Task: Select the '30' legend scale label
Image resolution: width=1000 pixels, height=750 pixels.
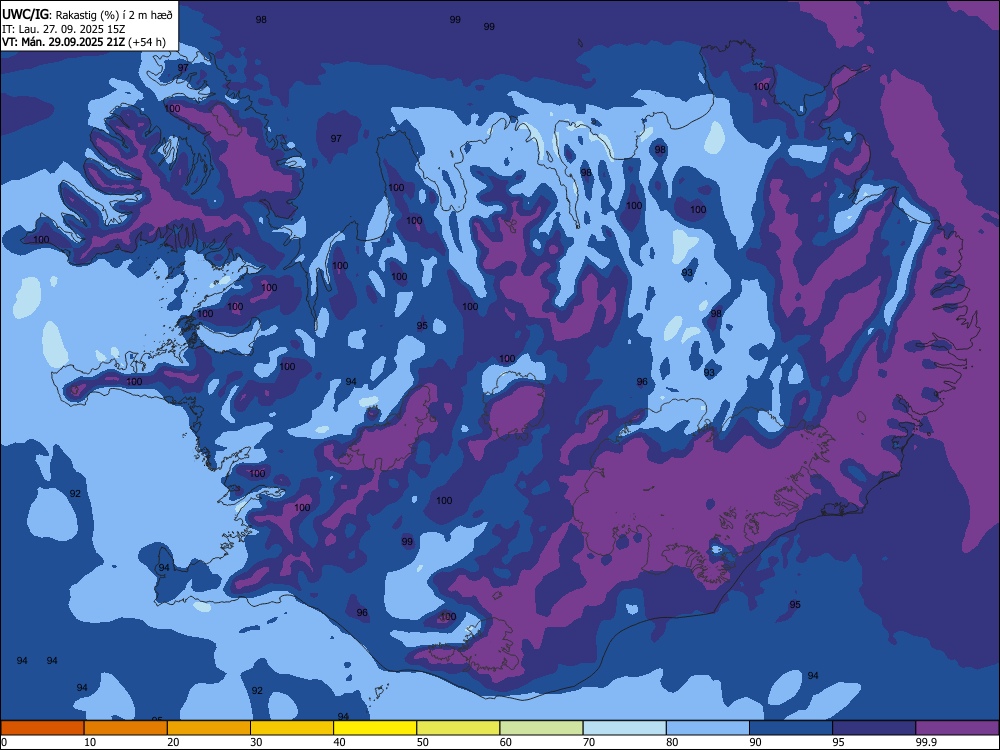Action: [x=256, y=742]
